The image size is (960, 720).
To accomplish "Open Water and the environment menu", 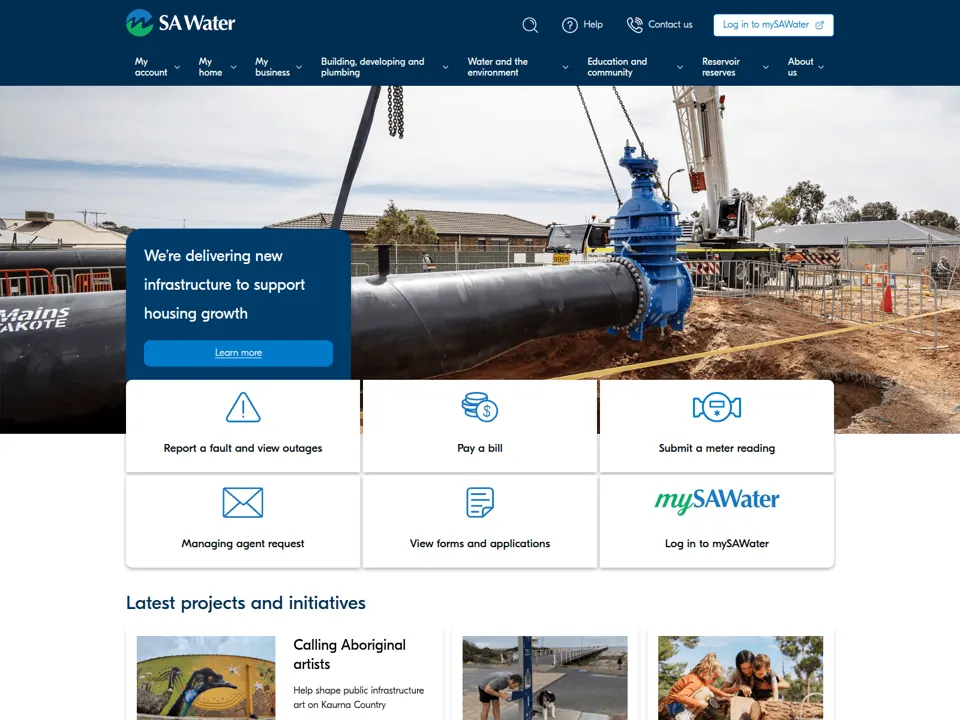I will point(497,67).
